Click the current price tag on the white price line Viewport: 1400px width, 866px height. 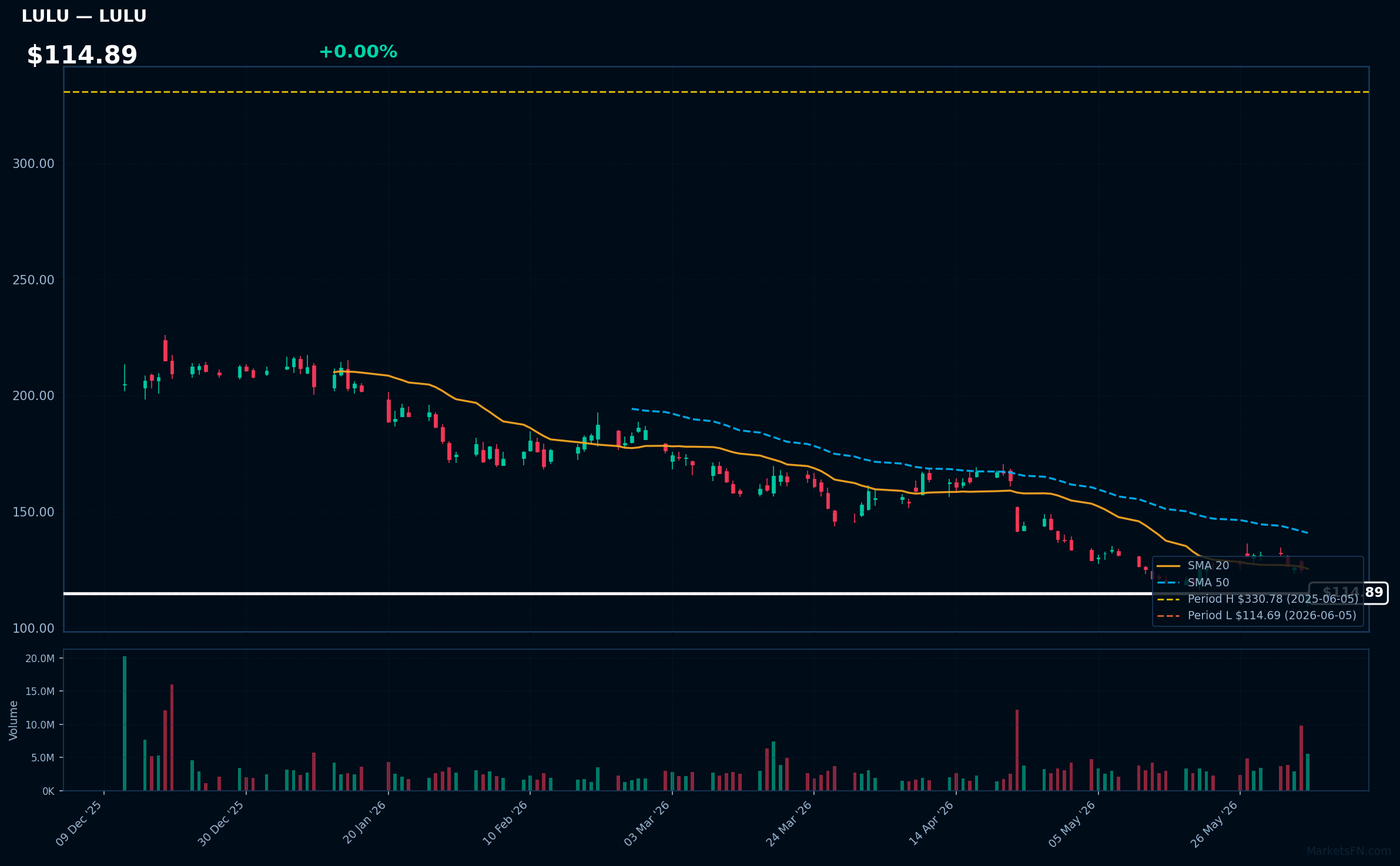tap(1349, 593)
